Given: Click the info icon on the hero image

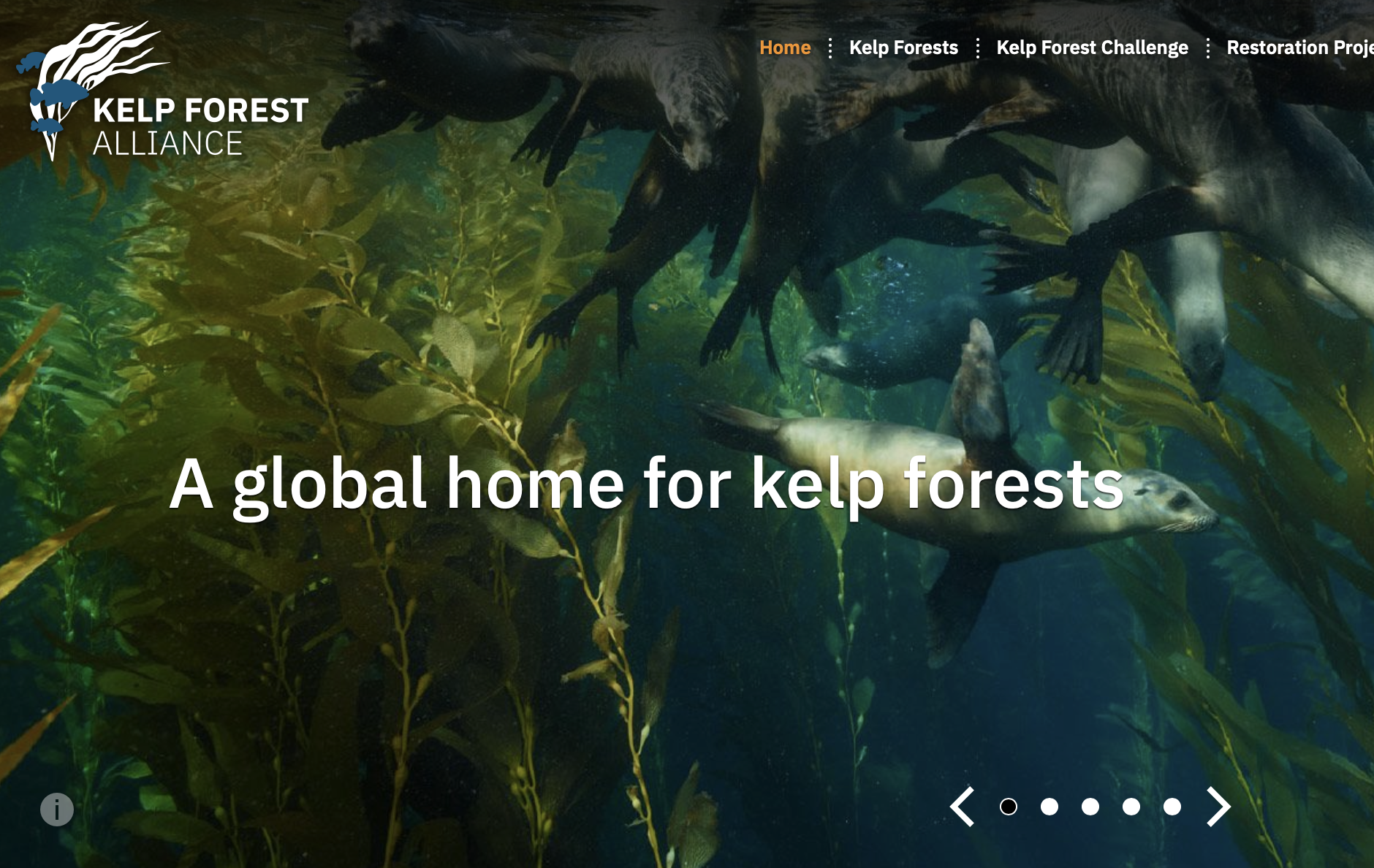Looking at the screenshot, I should 57,810.
